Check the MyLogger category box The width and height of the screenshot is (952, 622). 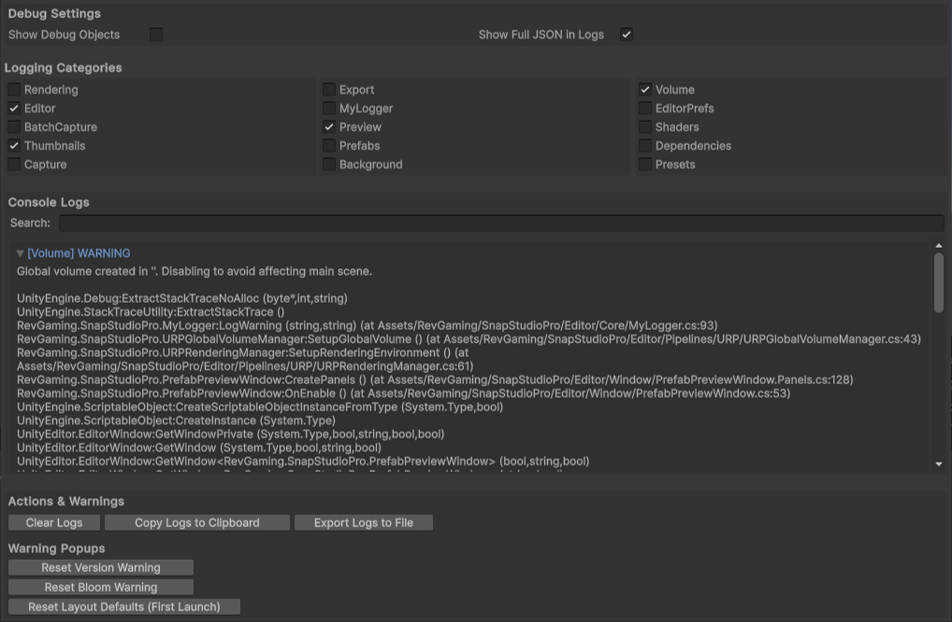click(x=329, y=109)
